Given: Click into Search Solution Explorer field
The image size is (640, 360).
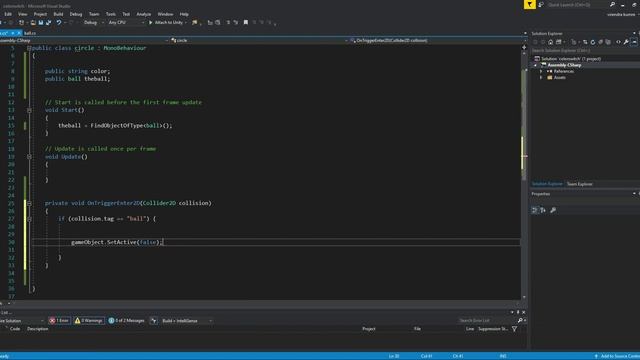Looking at the screenshot, I should (584, 51).
